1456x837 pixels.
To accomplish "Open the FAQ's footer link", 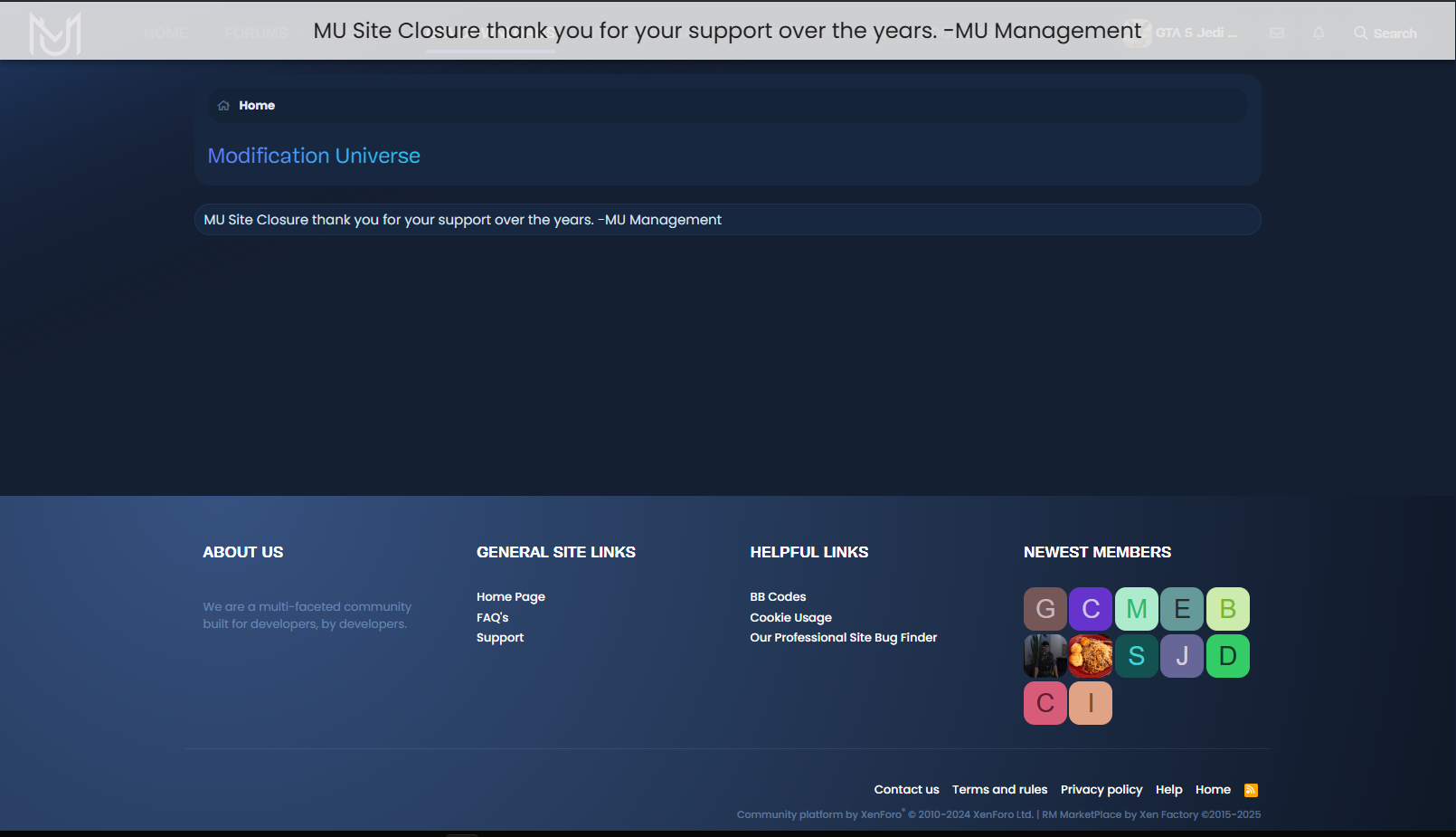I will 493,618.
